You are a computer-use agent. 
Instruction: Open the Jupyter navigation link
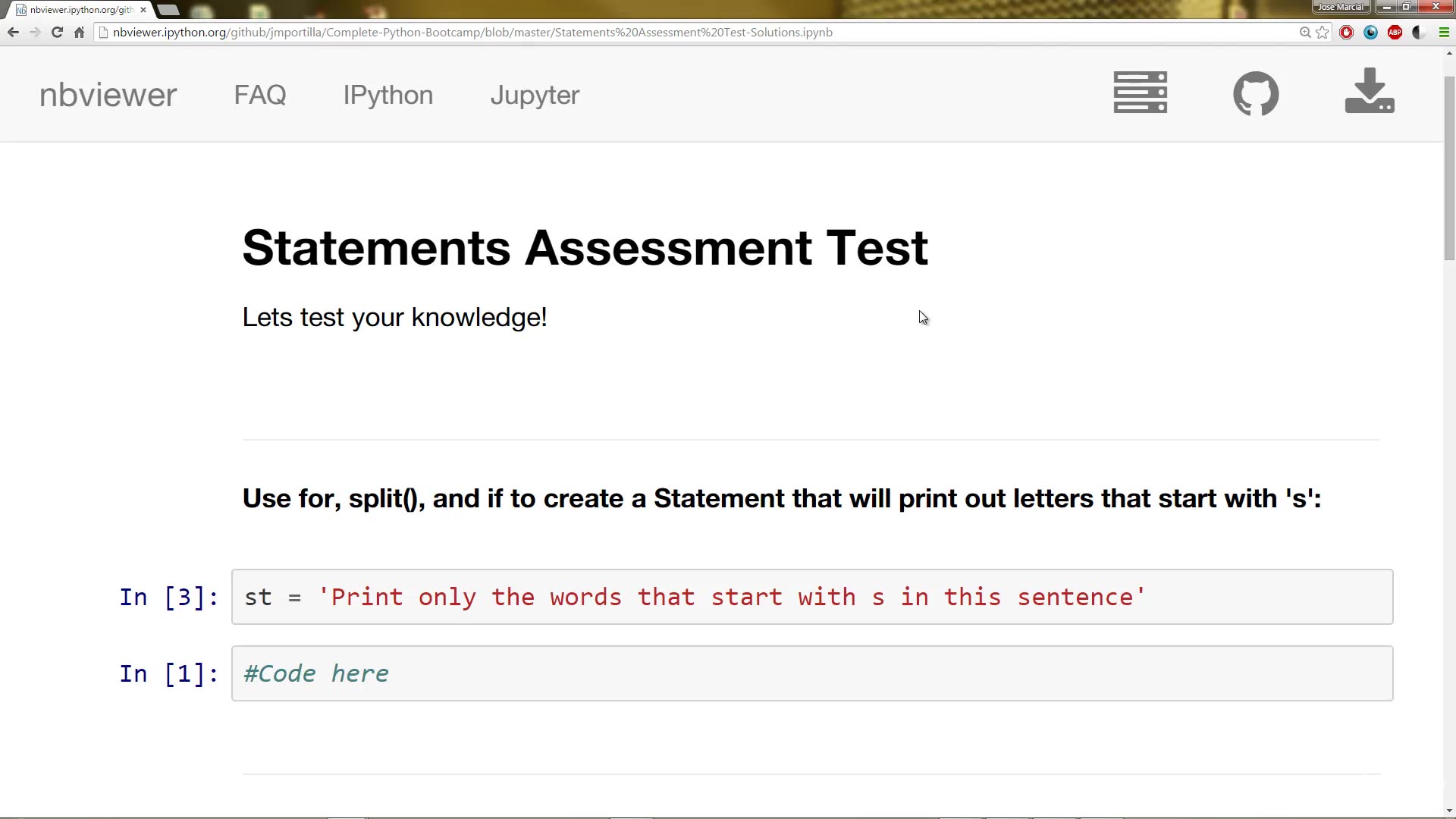pyautogui.click(x=535, y=95)
